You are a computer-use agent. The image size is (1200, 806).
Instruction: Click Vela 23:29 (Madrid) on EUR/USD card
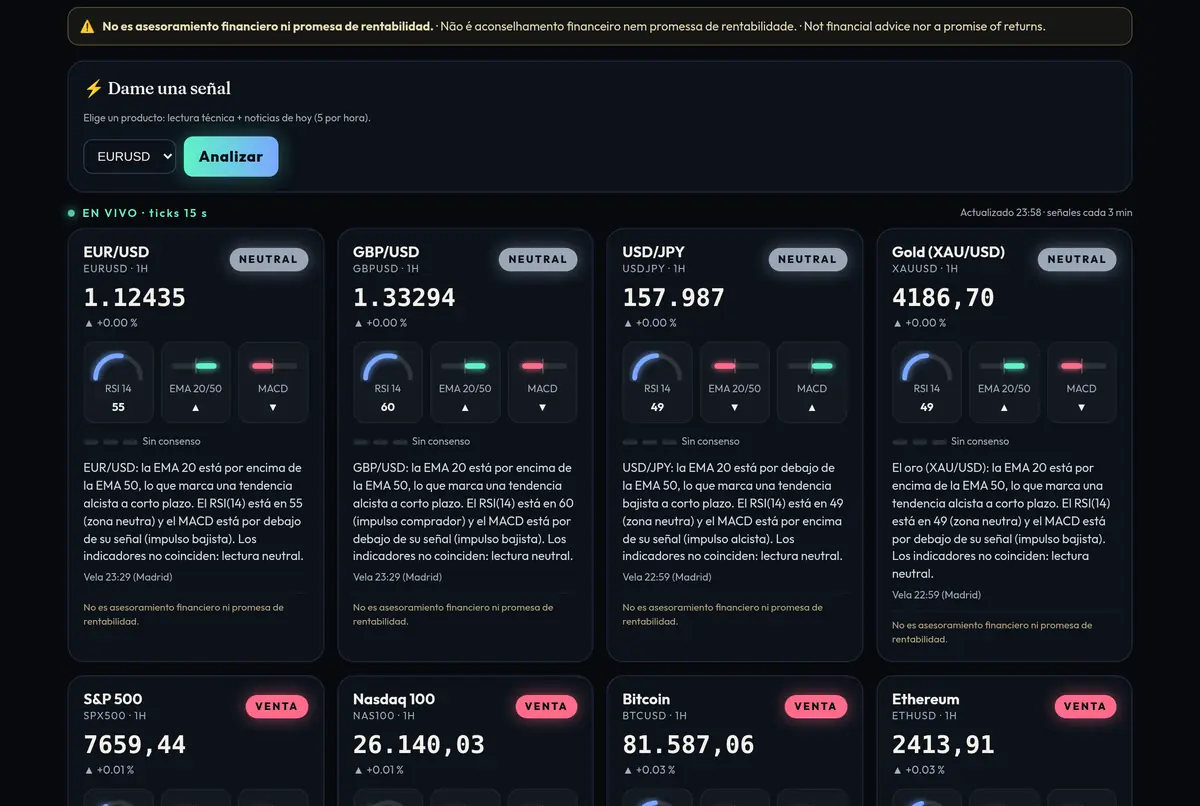(128, 577)
